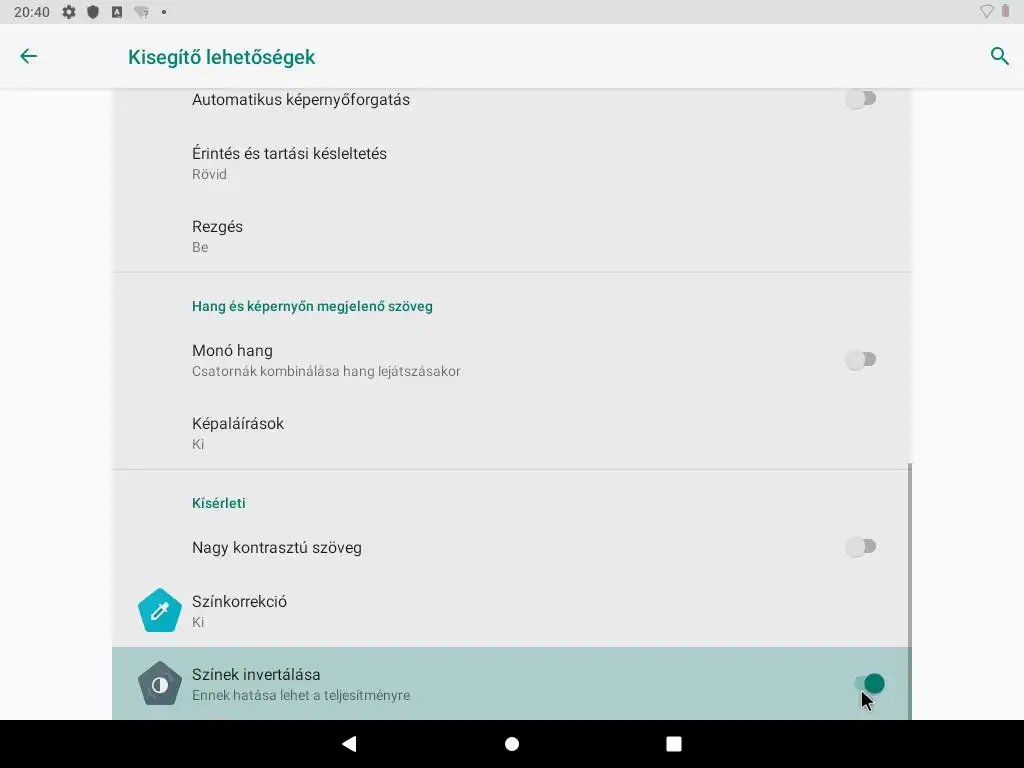Open the Képaláírások setting
The width and height of the screenshot is (1024, 768).
(511, 433)
